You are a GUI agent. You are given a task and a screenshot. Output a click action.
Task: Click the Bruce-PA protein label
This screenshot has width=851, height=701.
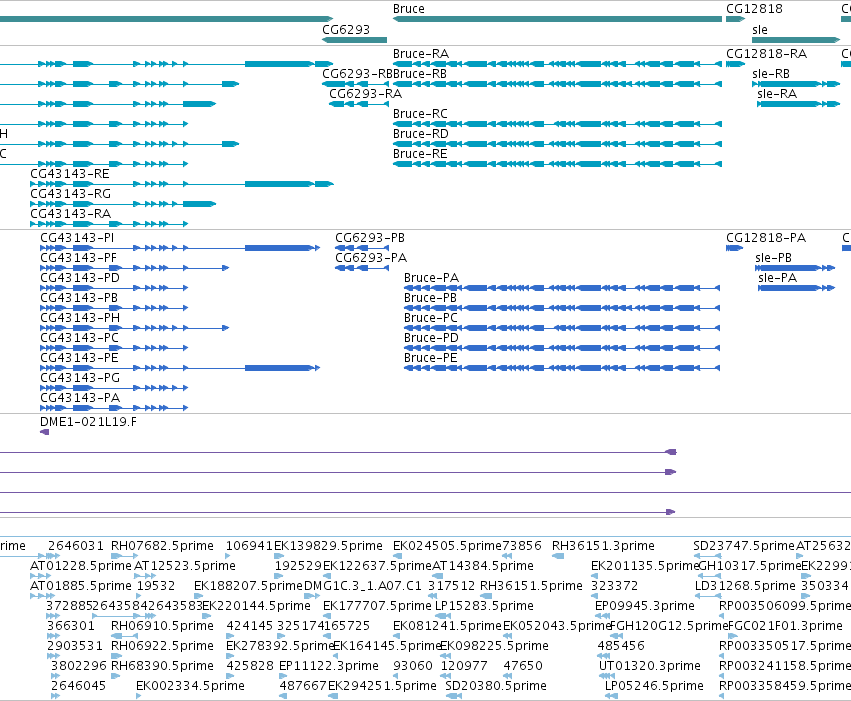point(431,278)
